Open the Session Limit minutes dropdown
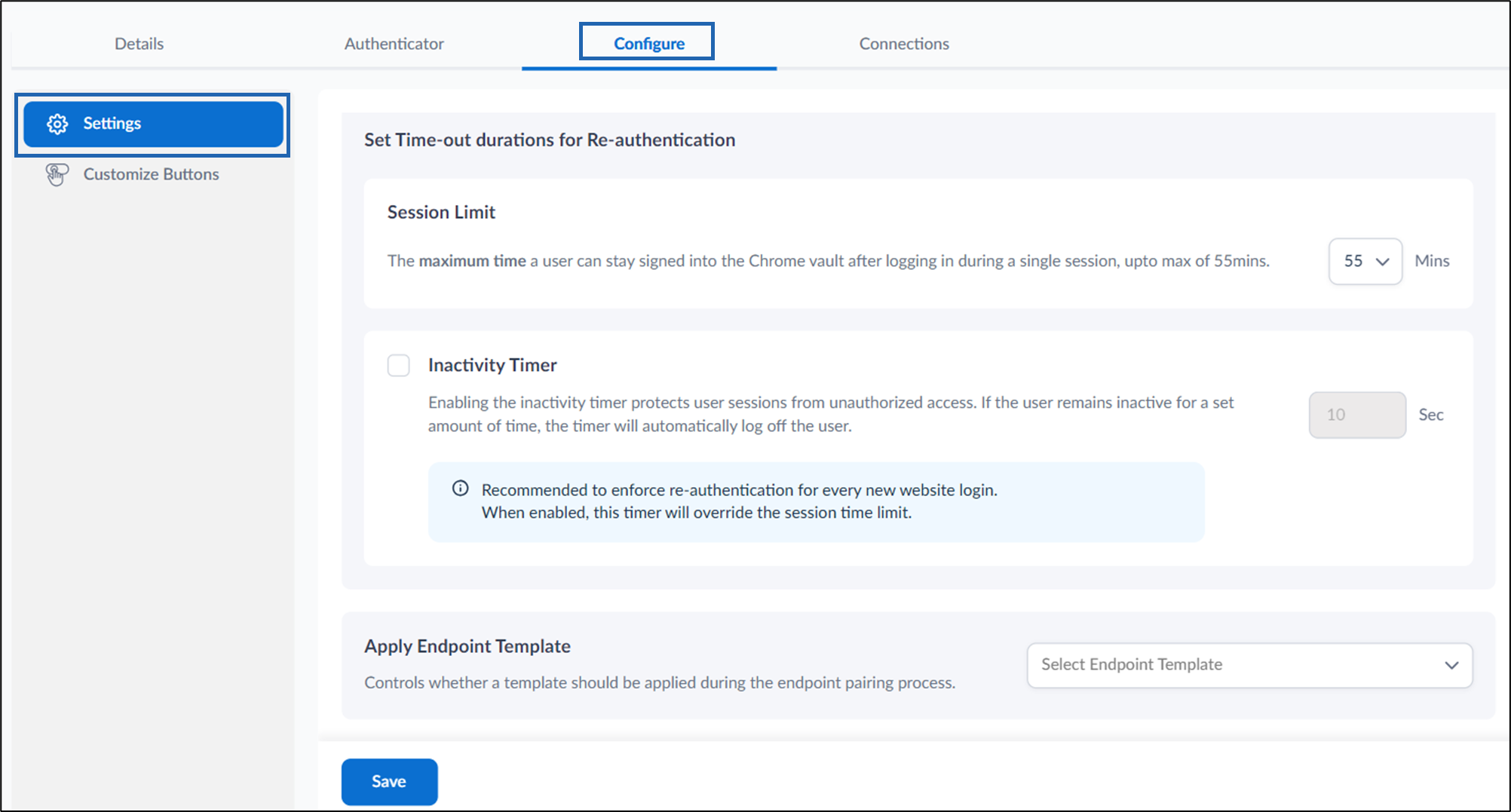 coord(1365,261)
